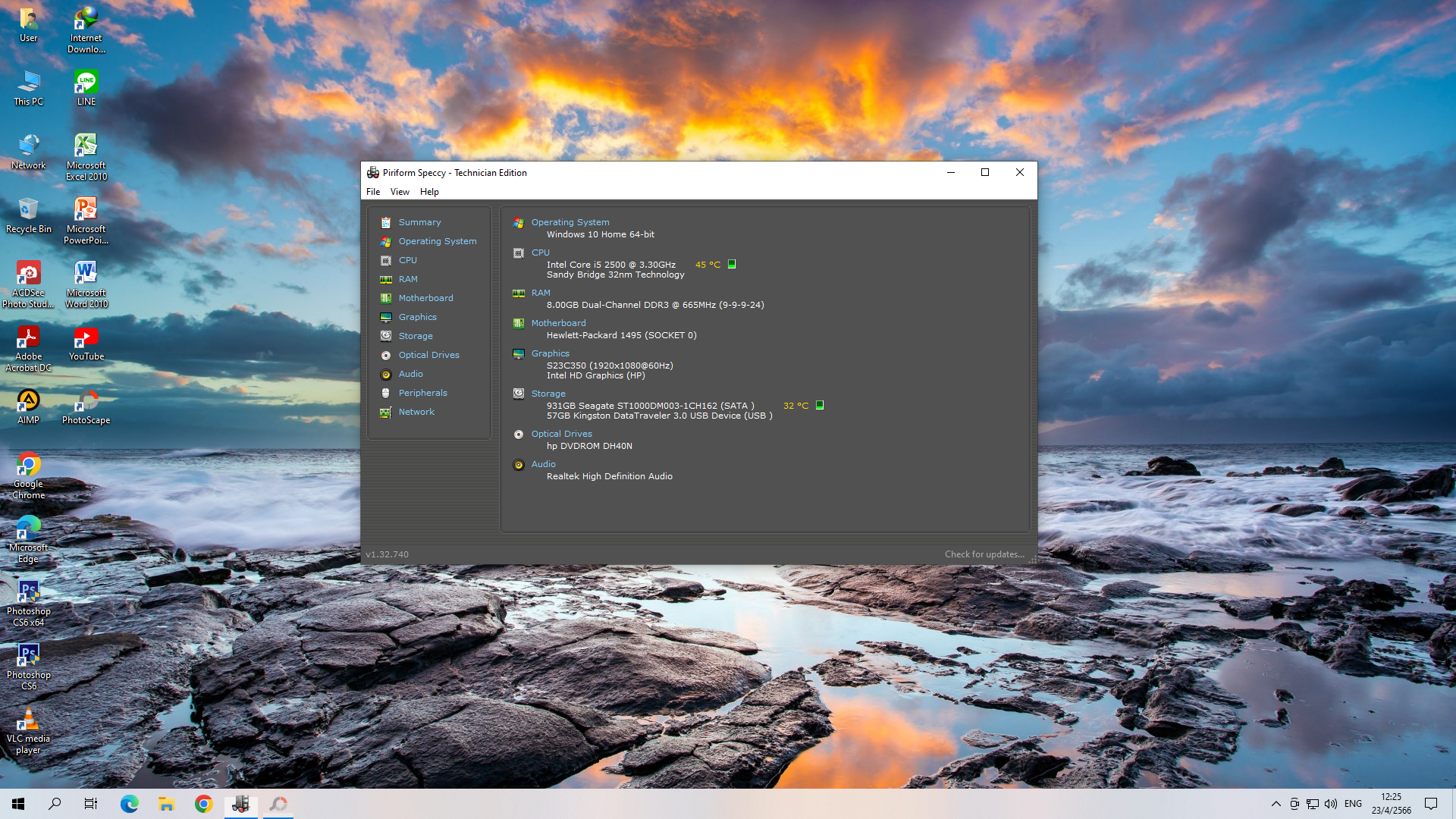Open the Help menu
This screenshot has width=1456, height=819.
point(429,192)
